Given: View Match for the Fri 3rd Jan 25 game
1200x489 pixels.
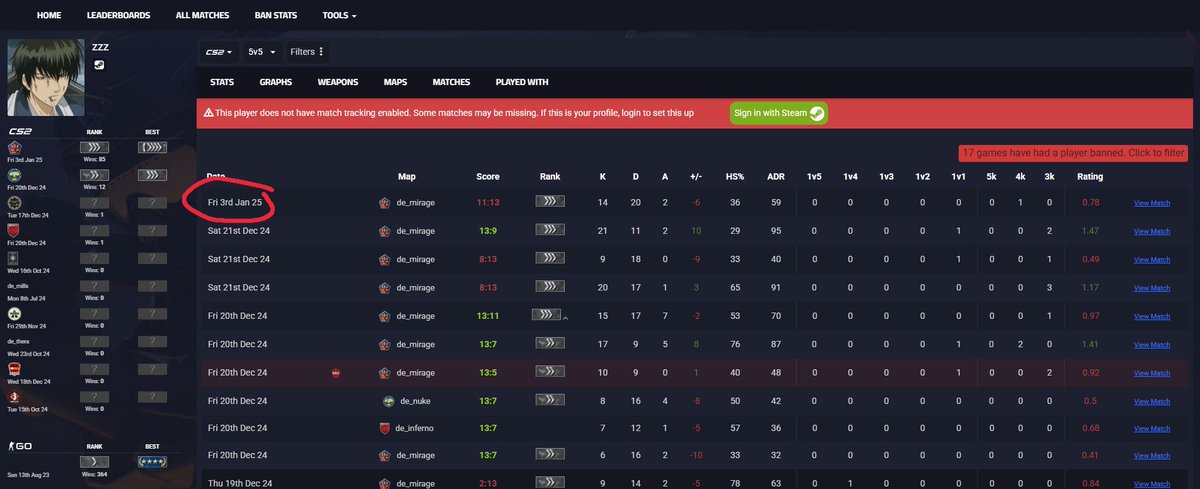Looking at the screenshot, I should point(1151,203).
